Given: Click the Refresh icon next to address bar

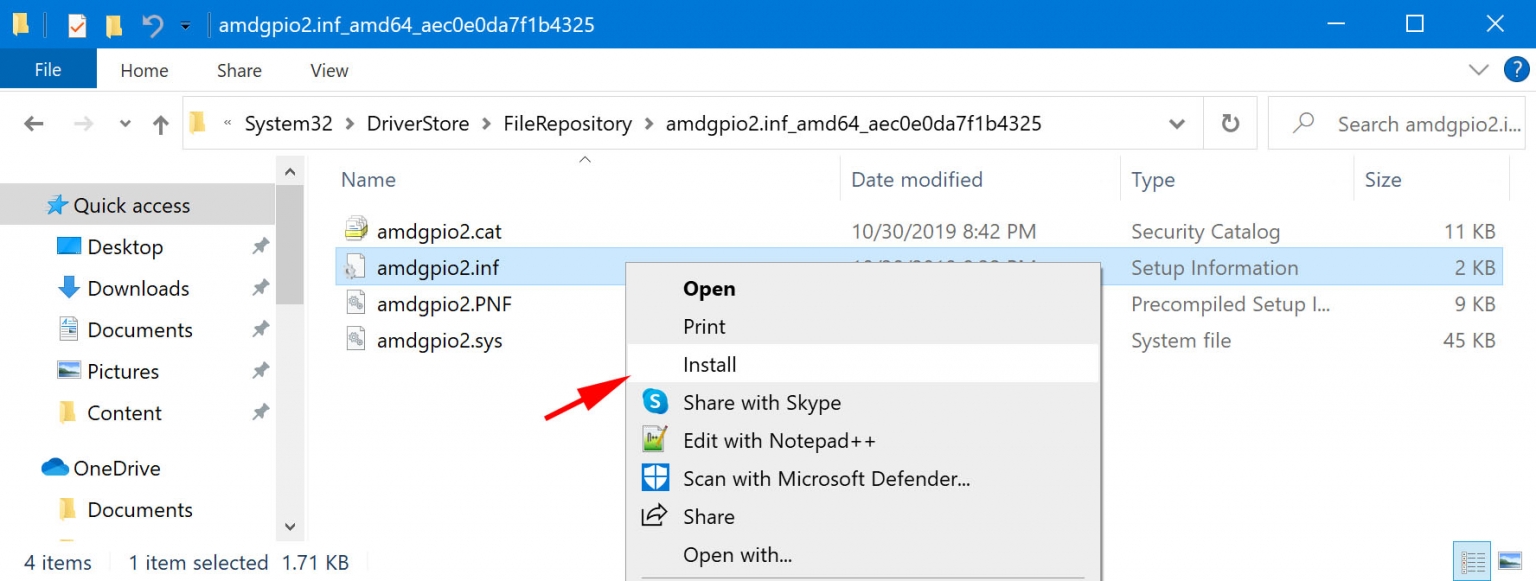Looking at the screenshot, I should point(1230,122).
